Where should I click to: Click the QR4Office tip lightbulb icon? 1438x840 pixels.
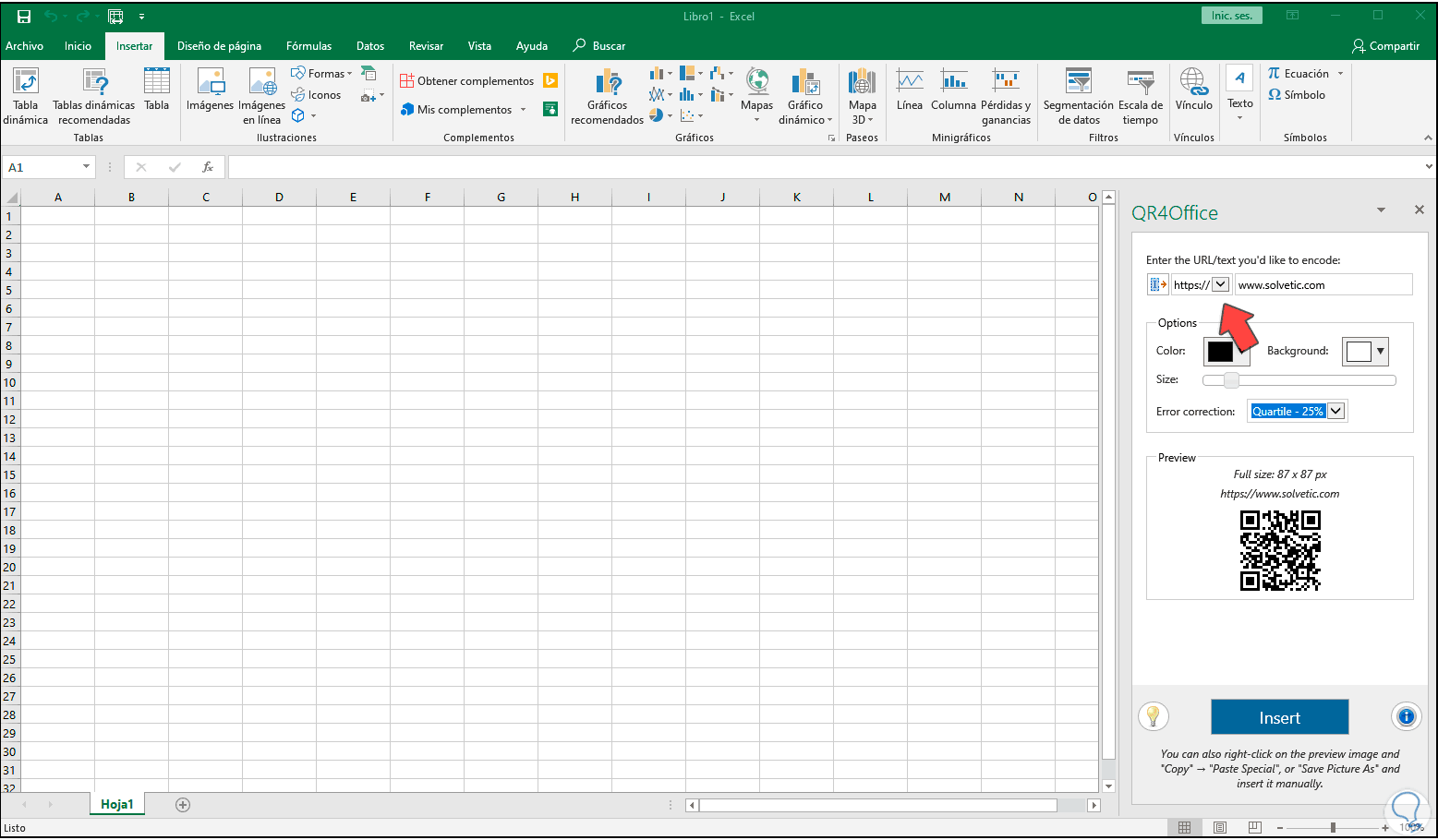tap(1154, 716)
